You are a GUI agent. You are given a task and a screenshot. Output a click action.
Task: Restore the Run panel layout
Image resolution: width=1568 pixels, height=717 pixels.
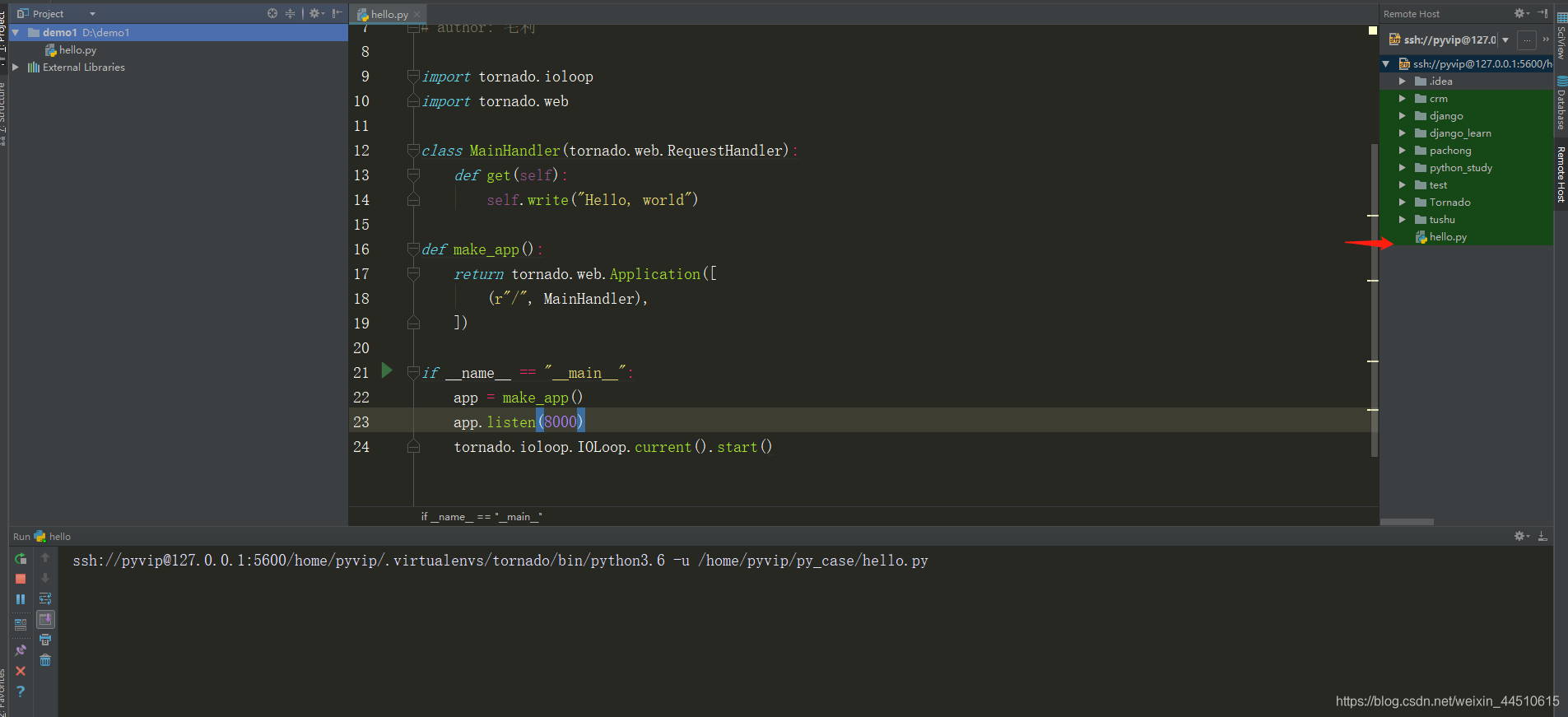click(21, 625)
